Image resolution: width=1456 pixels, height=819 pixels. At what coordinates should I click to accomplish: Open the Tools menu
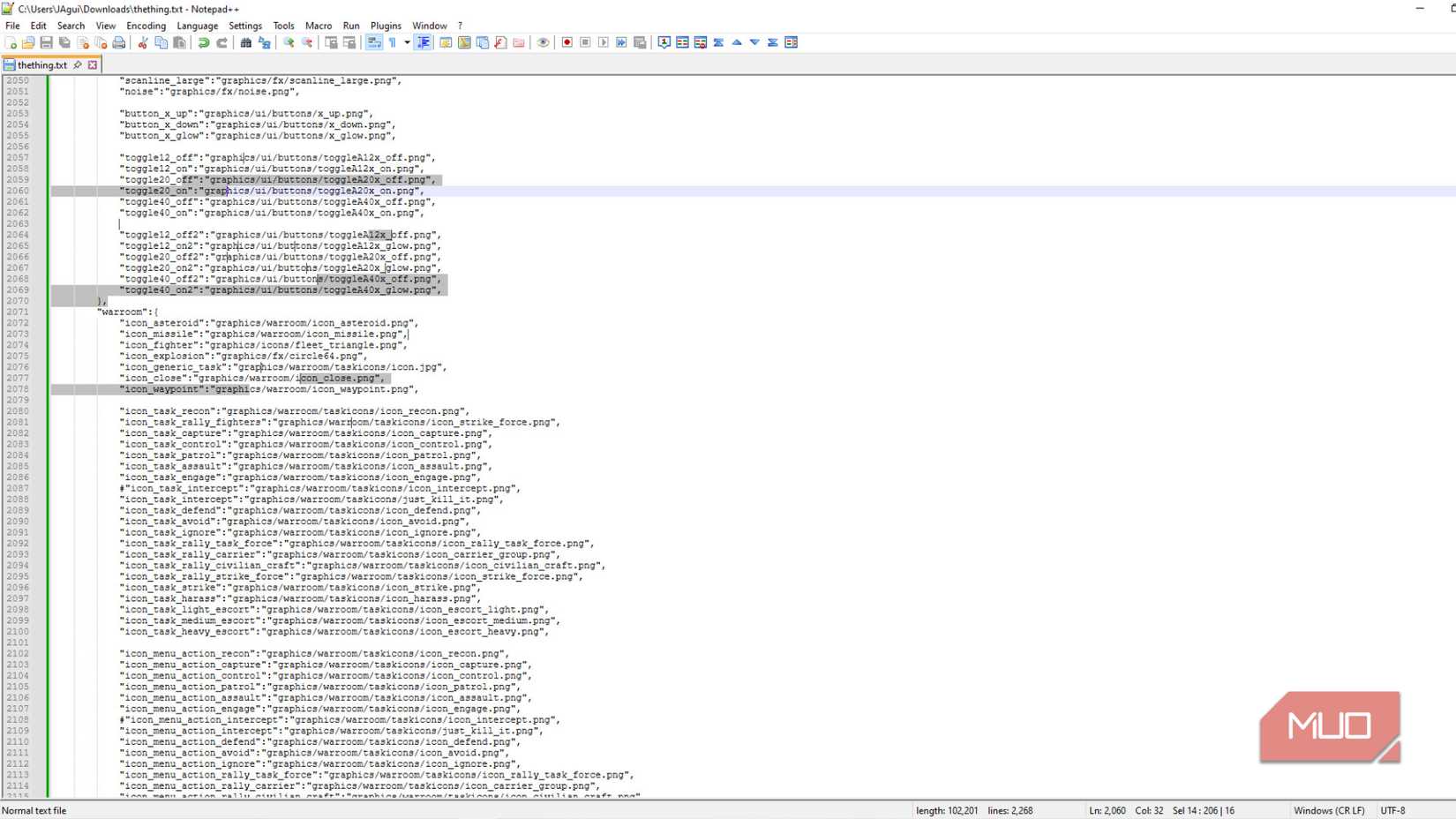coord(283,26)
